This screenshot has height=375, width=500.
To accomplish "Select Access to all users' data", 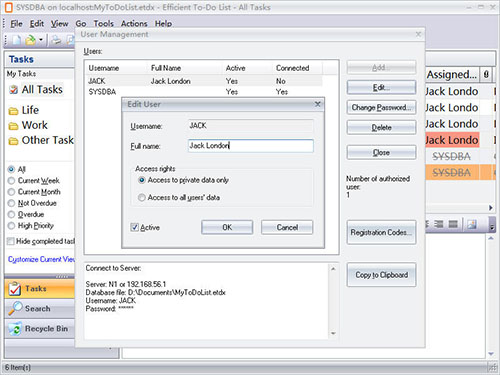I will [x=142, y=198].
